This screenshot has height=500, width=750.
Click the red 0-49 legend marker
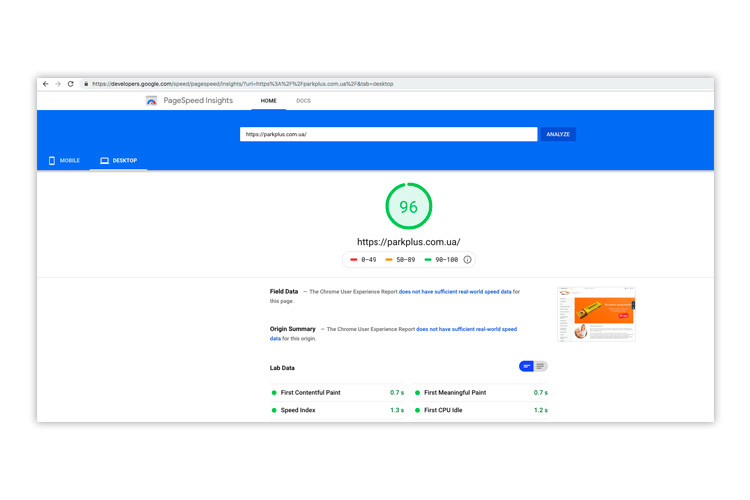tap(353, 259)
